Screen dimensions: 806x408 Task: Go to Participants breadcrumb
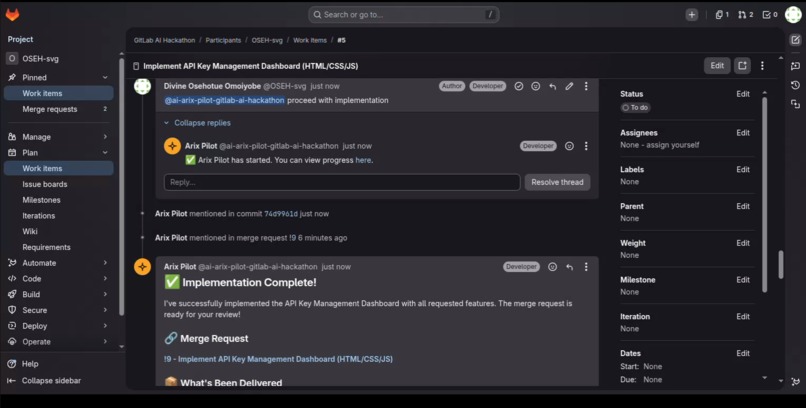(223, 40)
